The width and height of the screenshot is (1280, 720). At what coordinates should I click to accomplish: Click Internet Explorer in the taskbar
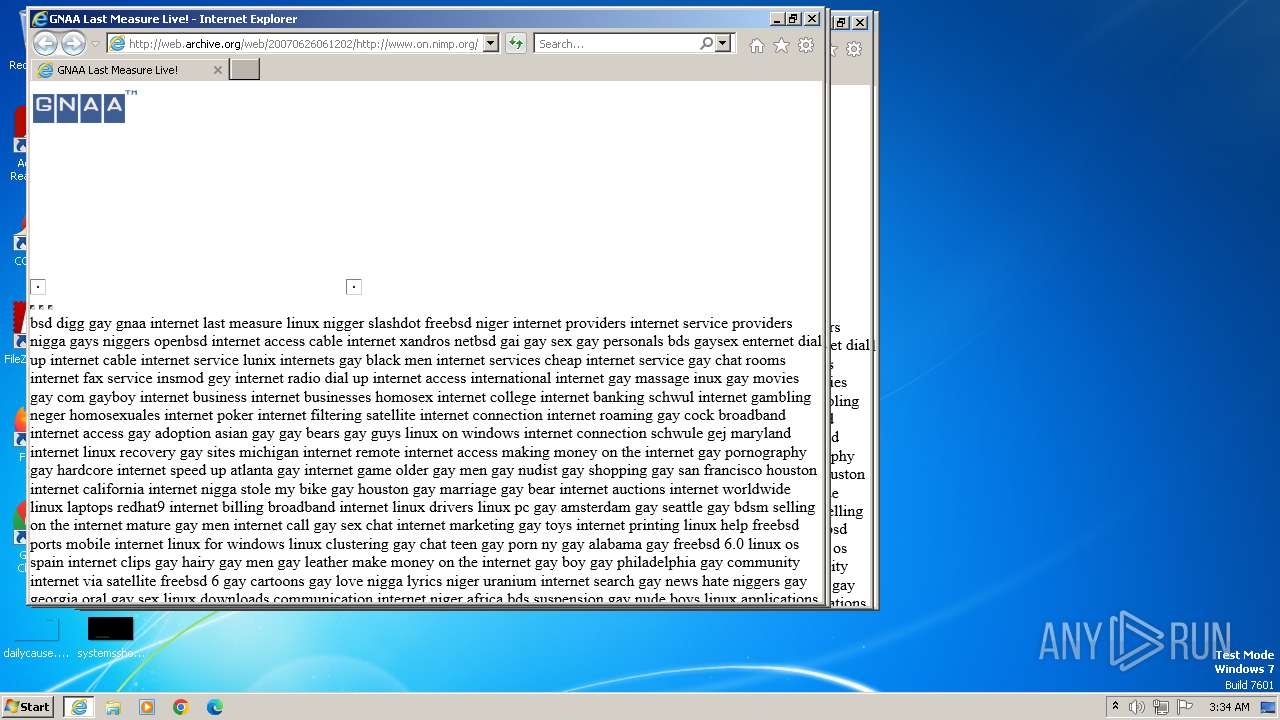click(x=79, y=707)
